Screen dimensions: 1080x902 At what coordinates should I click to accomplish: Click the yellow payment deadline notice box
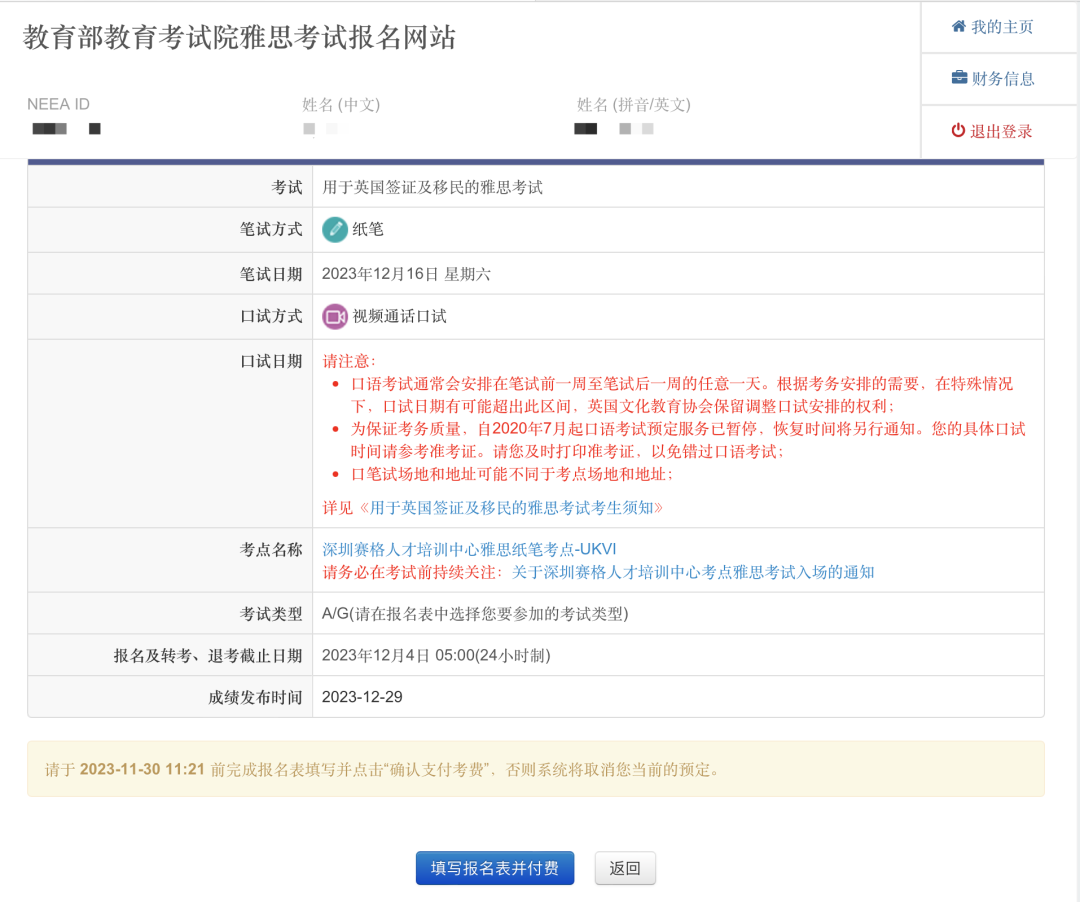[535, 769]
